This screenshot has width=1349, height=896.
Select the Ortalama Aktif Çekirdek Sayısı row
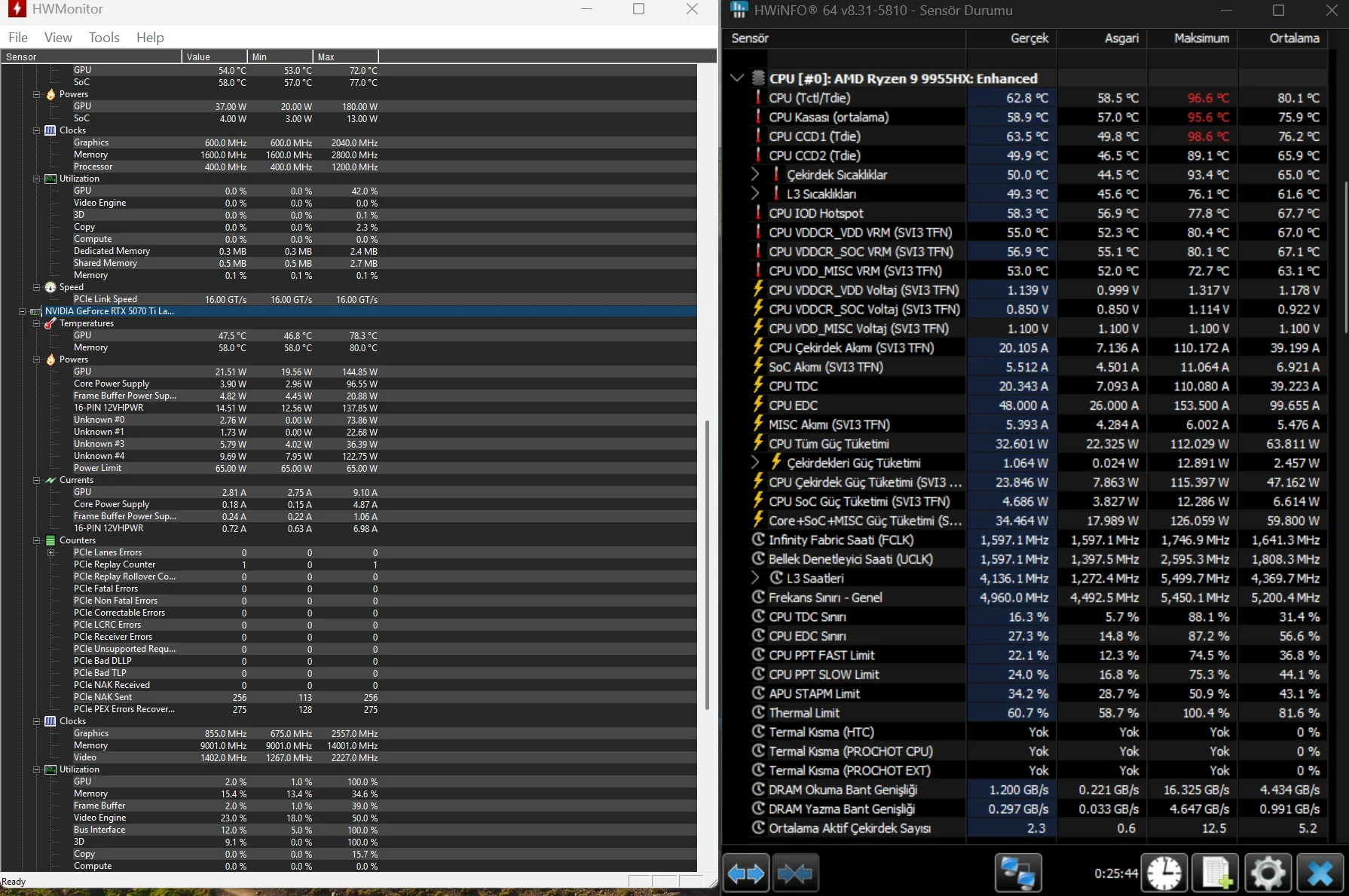point(1026,827)
